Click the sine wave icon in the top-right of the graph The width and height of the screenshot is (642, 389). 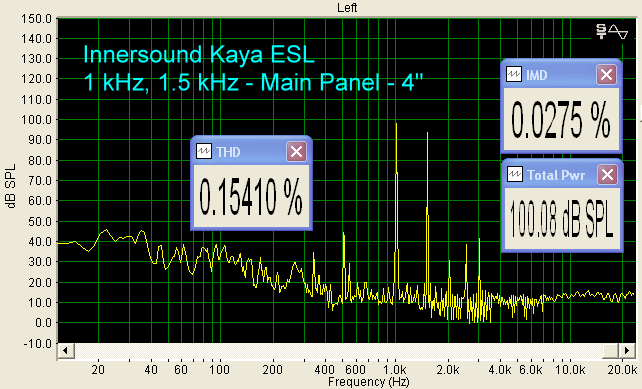[618, 32]
